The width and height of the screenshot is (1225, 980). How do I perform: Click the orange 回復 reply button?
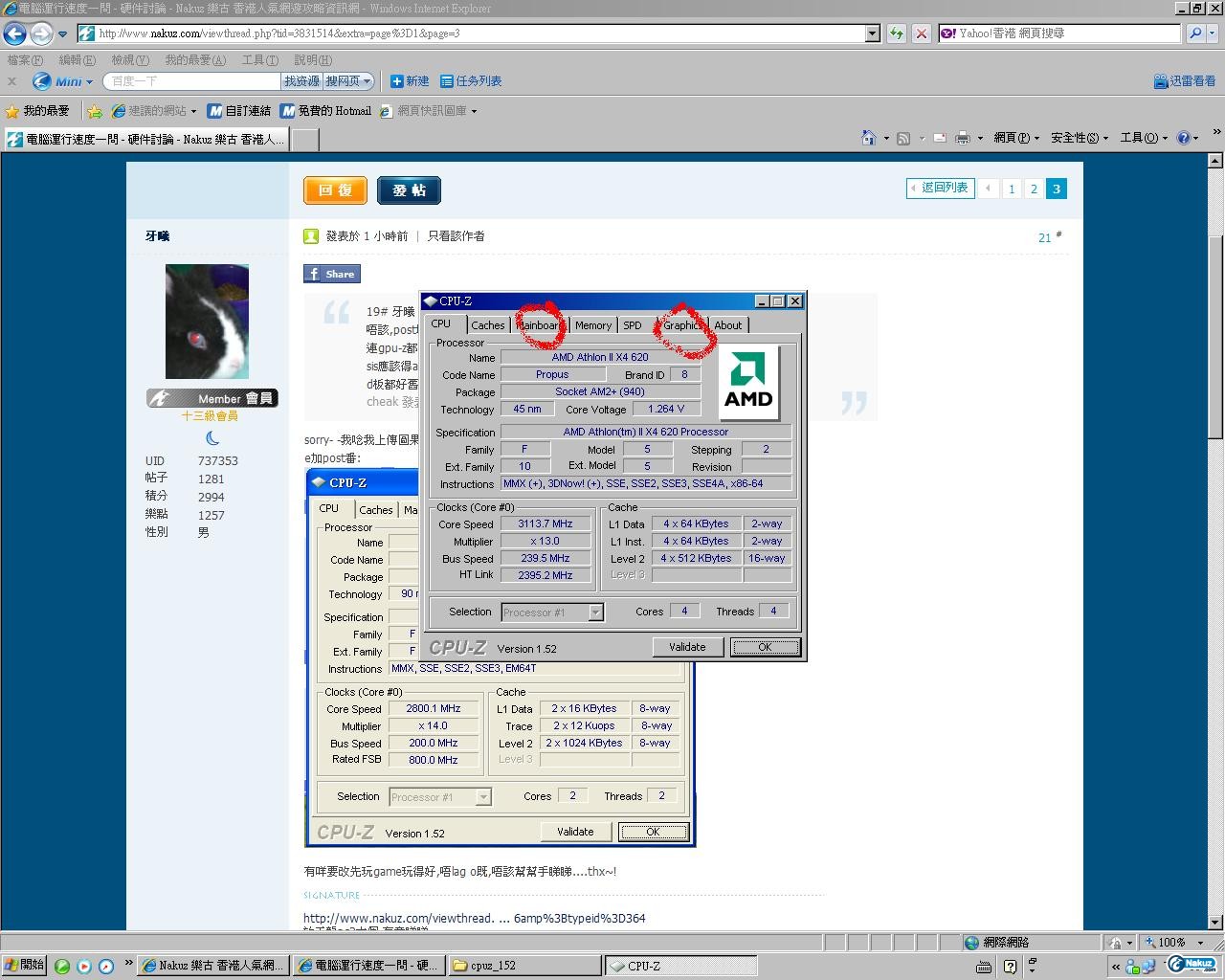pyautogui.click(x=335, y=190)
